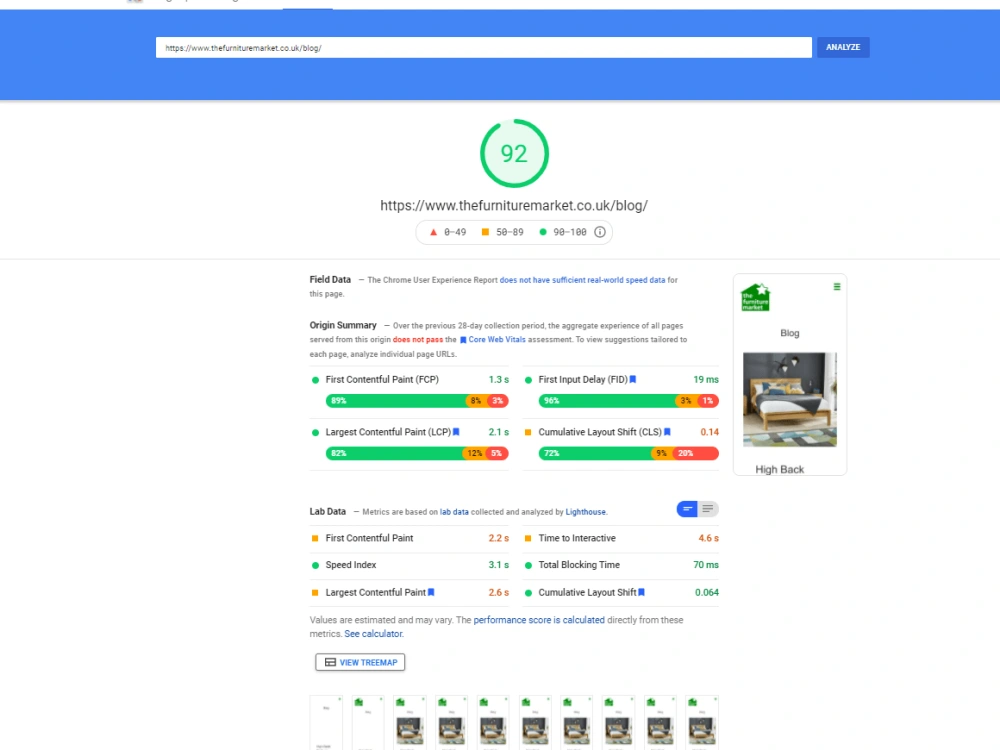The image size is (1000, 750).
Task: Click the green status dot for First Contentful Paint (FCP)
Action: [x=315, y=380]
